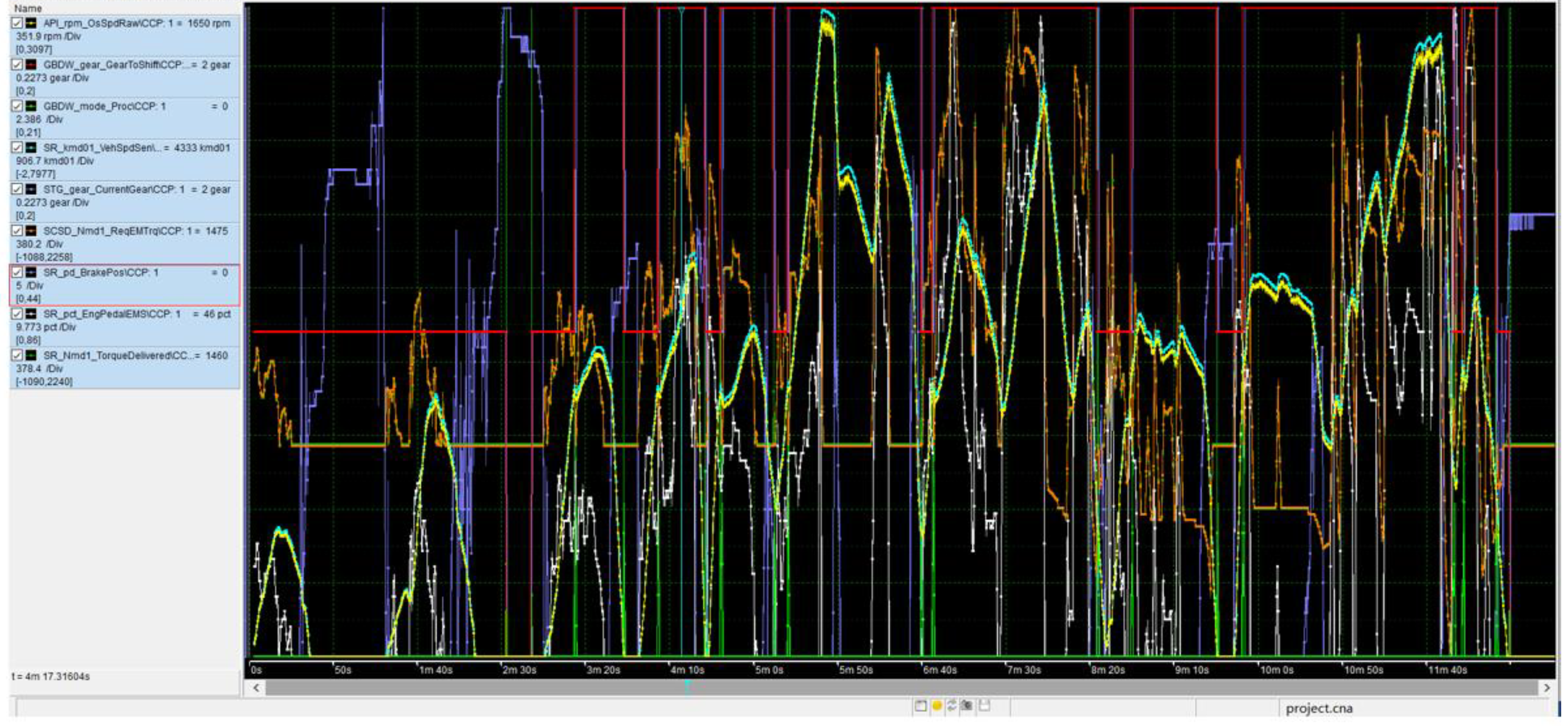Click yellow line icon of API_rpm_OsSpdRaw
Screen dimensions: 1568x726
pyautogui.click(x=31, y=23)
